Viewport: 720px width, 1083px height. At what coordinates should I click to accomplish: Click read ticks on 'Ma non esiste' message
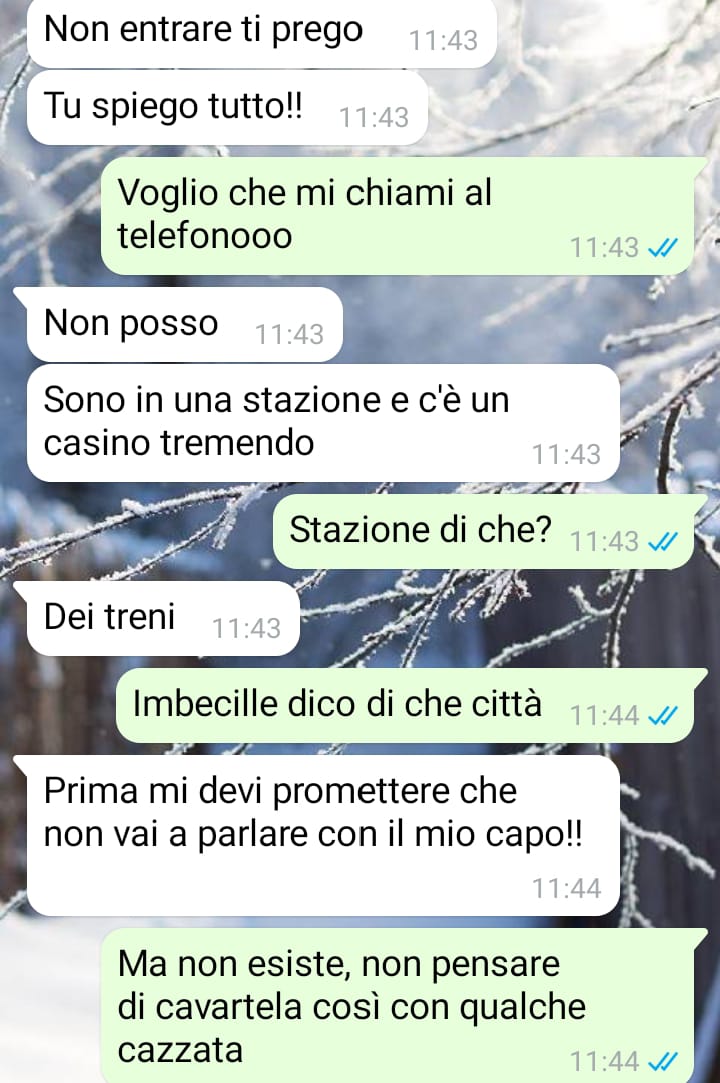click(x=663, y=1061)
